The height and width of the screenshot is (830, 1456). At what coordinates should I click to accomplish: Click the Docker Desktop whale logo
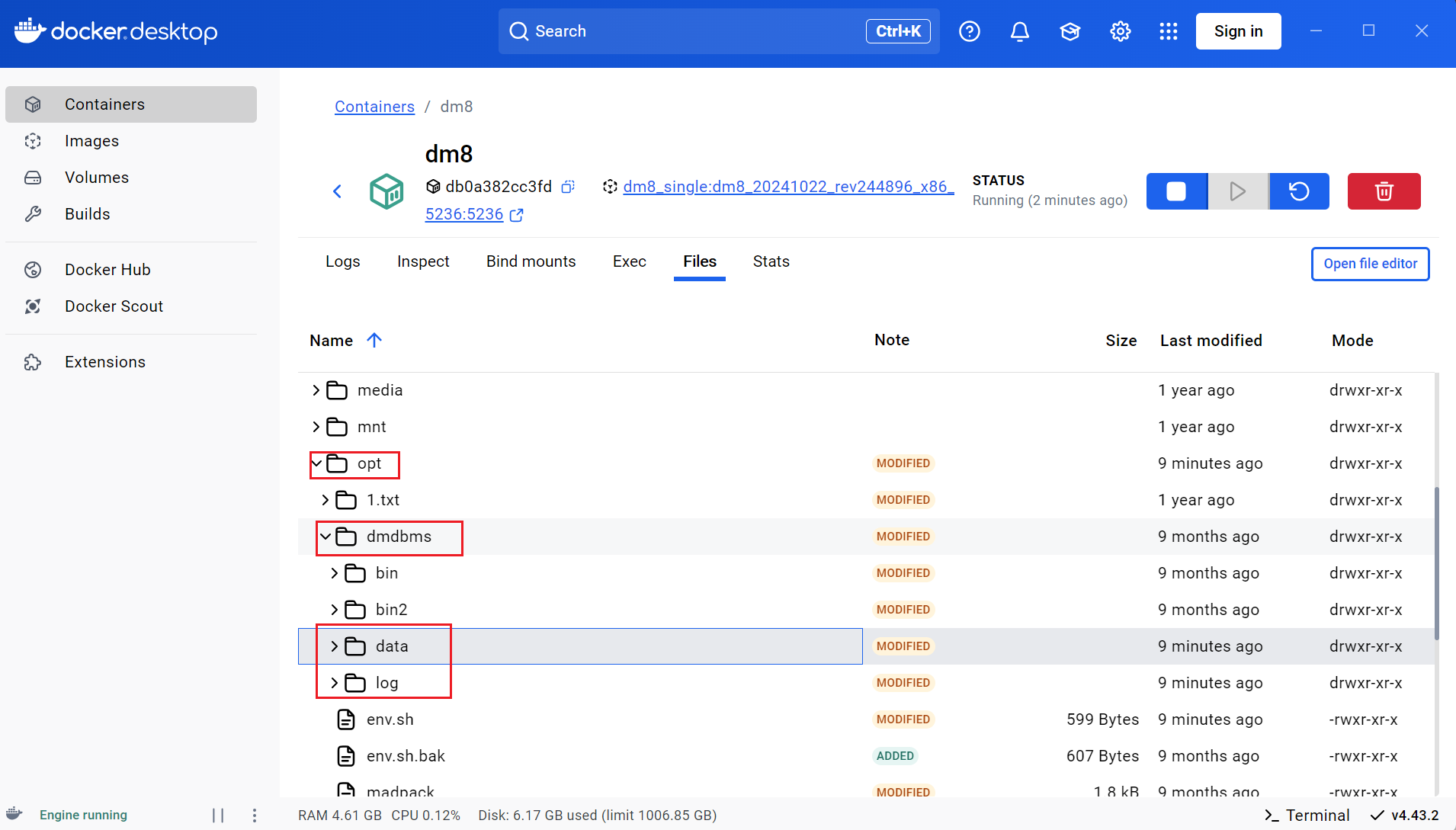pos(30,31)
